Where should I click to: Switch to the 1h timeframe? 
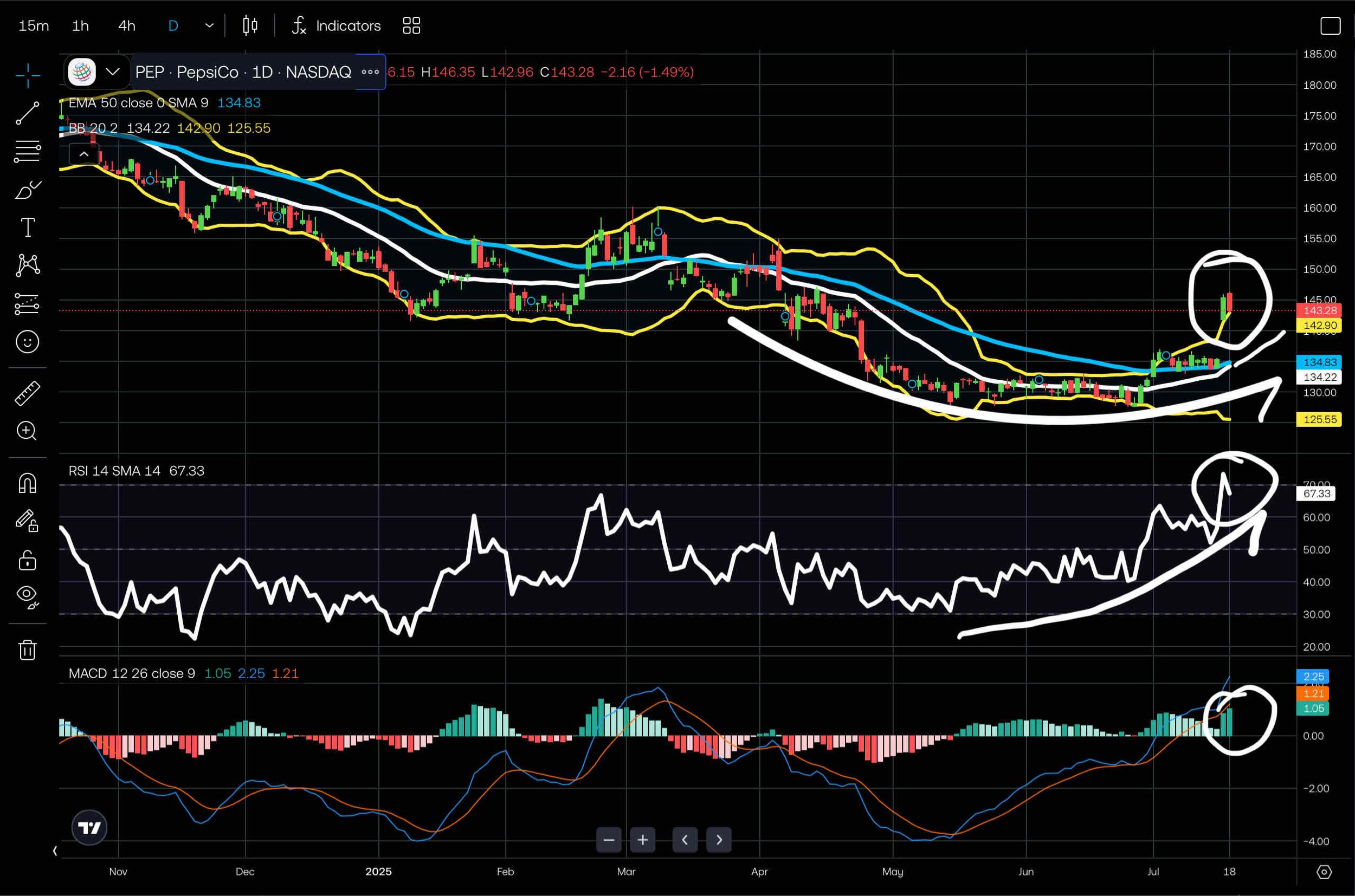(81, 25)
